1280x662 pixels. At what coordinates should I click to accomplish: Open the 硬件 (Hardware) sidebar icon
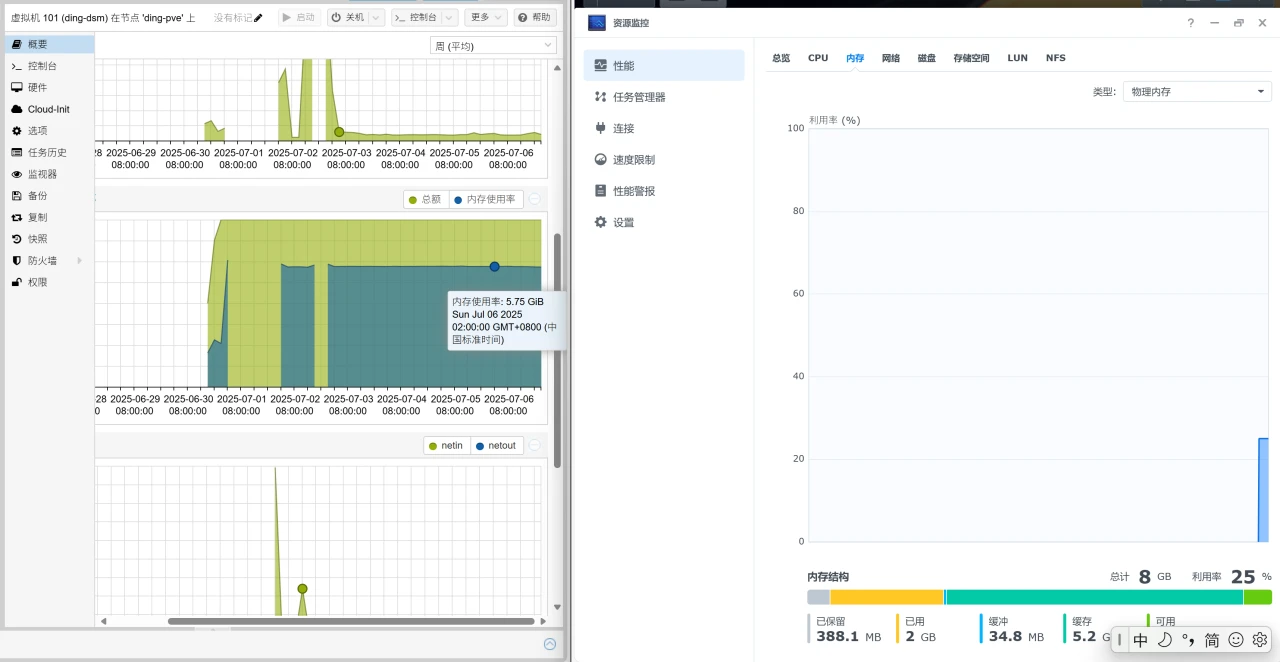17,87
